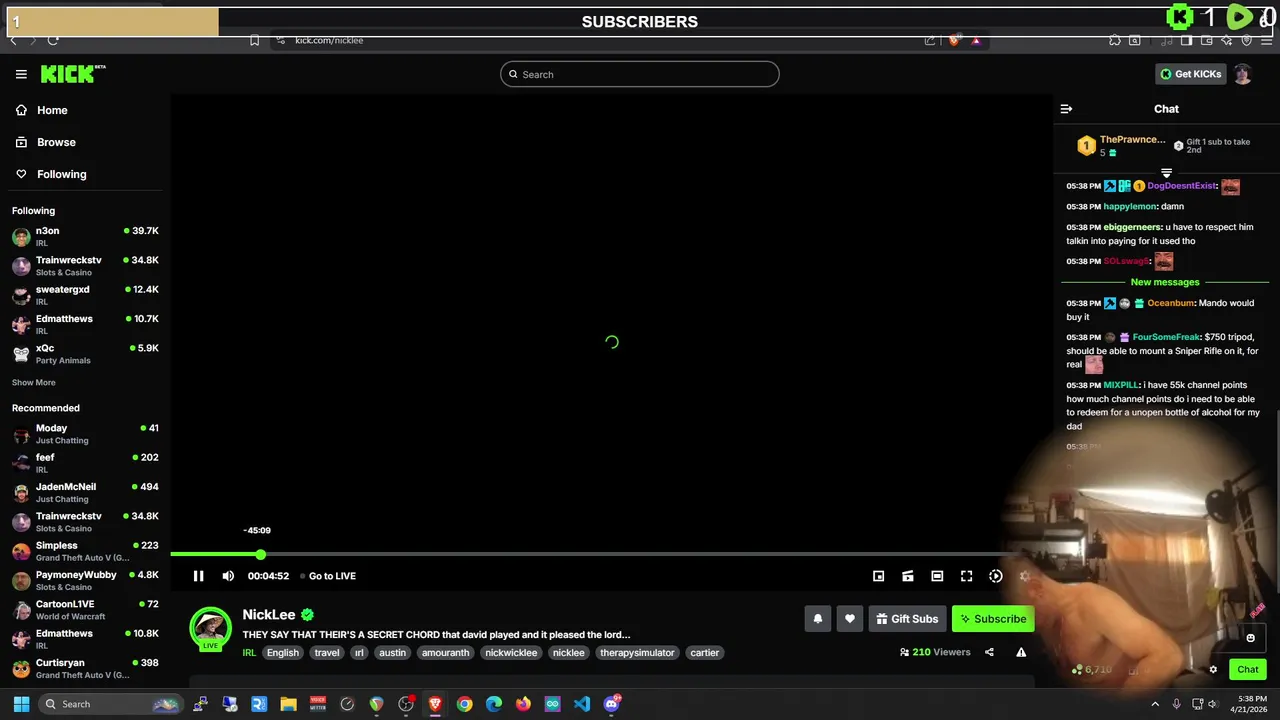Open Curtisryan's recommended channel

pos(85,668)
